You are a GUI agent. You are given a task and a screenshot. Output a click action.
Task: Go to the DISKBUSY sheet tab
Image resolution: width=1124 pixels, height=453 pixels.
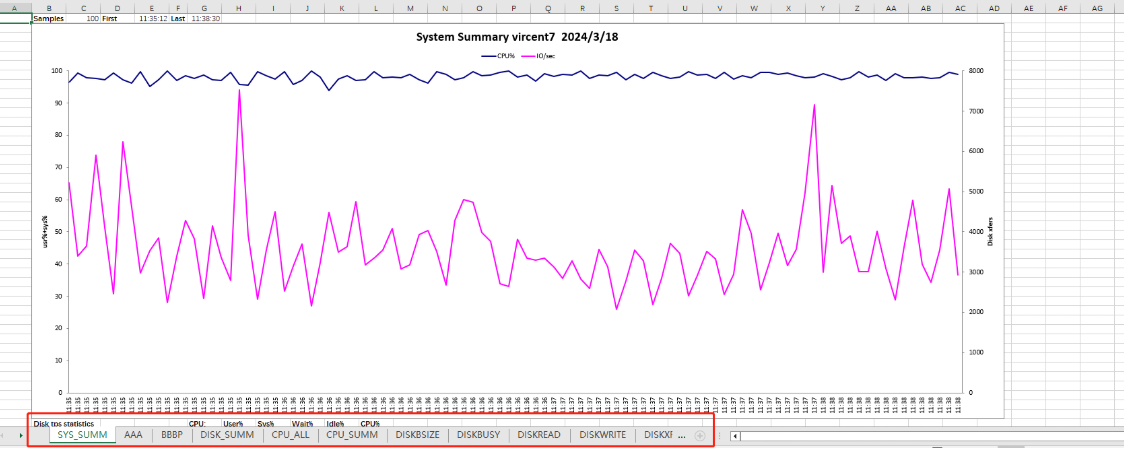click(x=479, y=435)
